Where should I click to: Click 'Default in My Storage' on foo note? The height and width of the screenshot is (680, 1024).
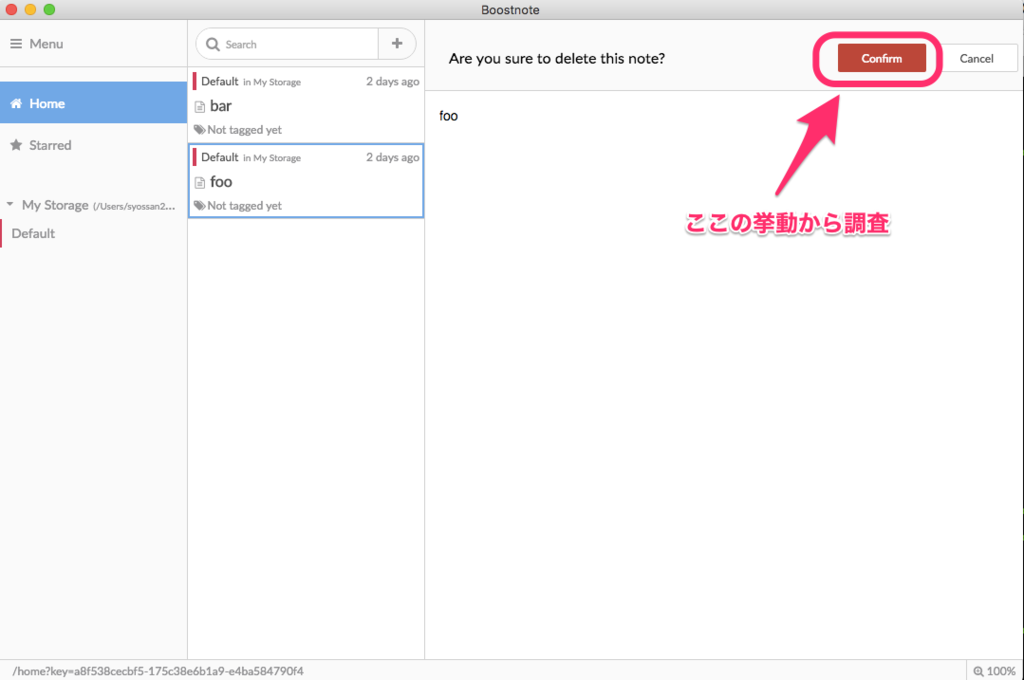point(251,157)
